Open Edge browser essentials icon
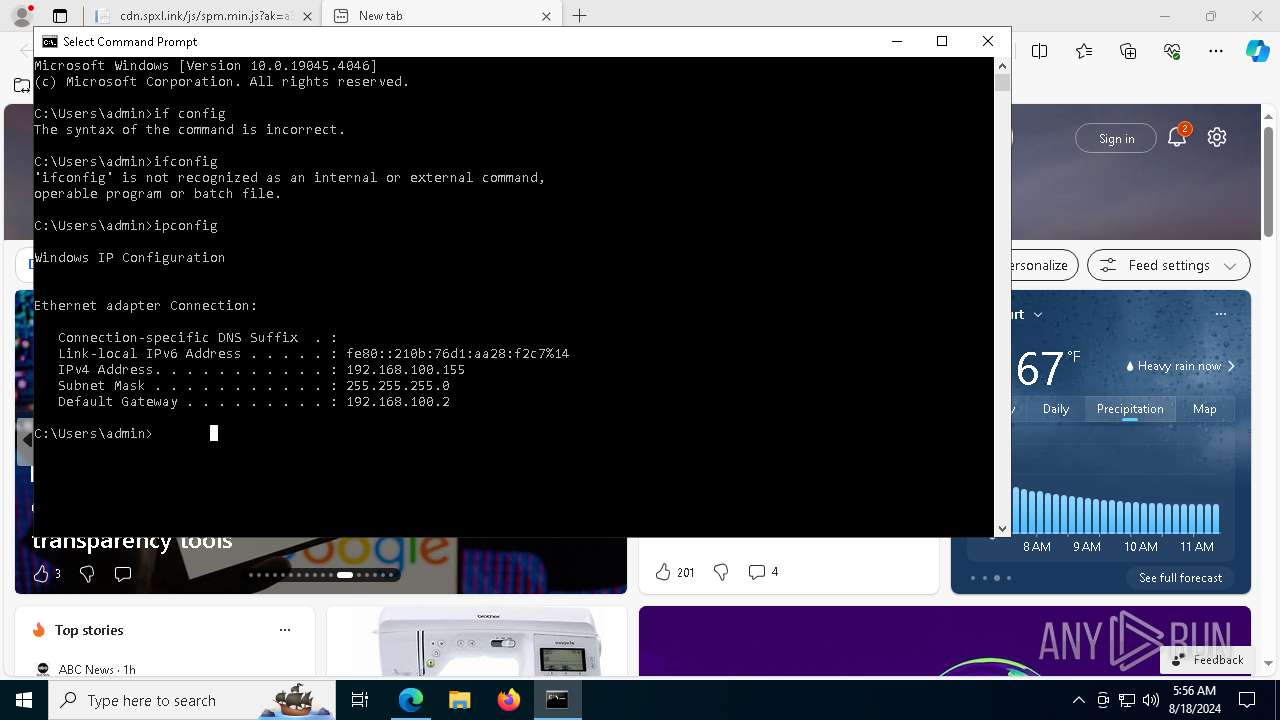Screen dimensions: 1280x720 click(x=1172, y=51)
